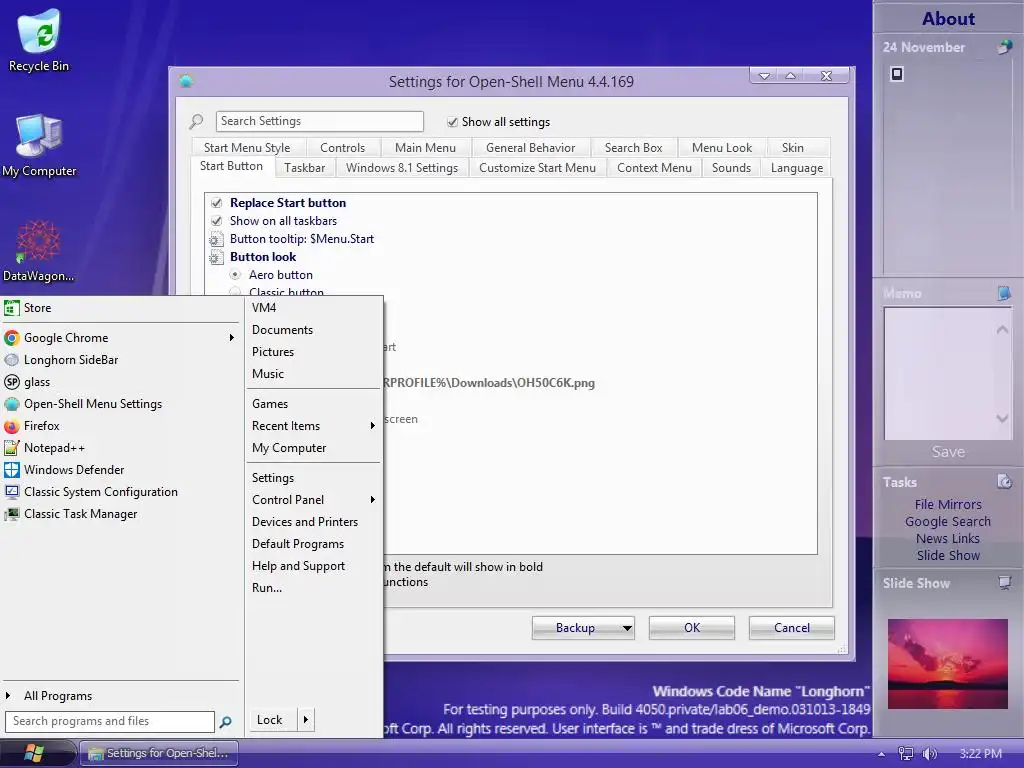The width and height of the screenshot is (1024, 768).
Task: Switch to the Controls tab
Action: pos(342,148)
